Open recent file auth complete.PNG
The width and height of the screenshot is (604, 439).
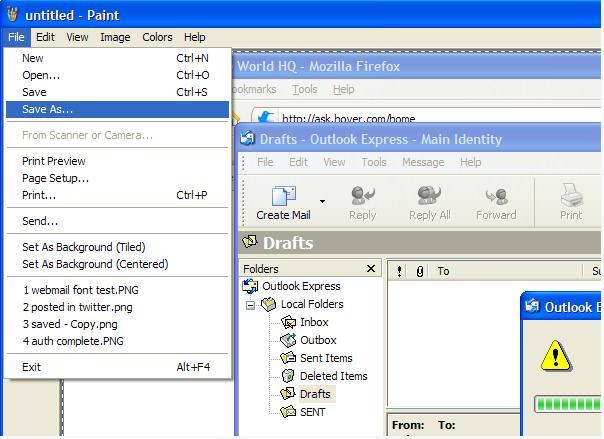117,341
